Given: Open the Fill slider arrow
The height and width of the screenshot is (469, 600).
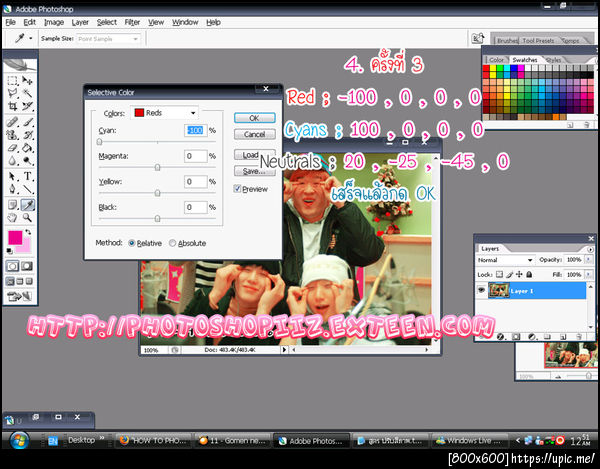Looking at the screenshot, I should pyautogui.click(x=588, y=275).
